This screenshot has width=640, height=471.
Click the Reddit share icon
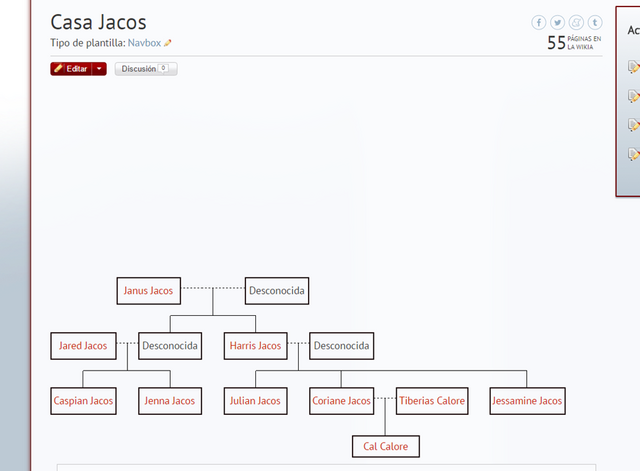576,22
